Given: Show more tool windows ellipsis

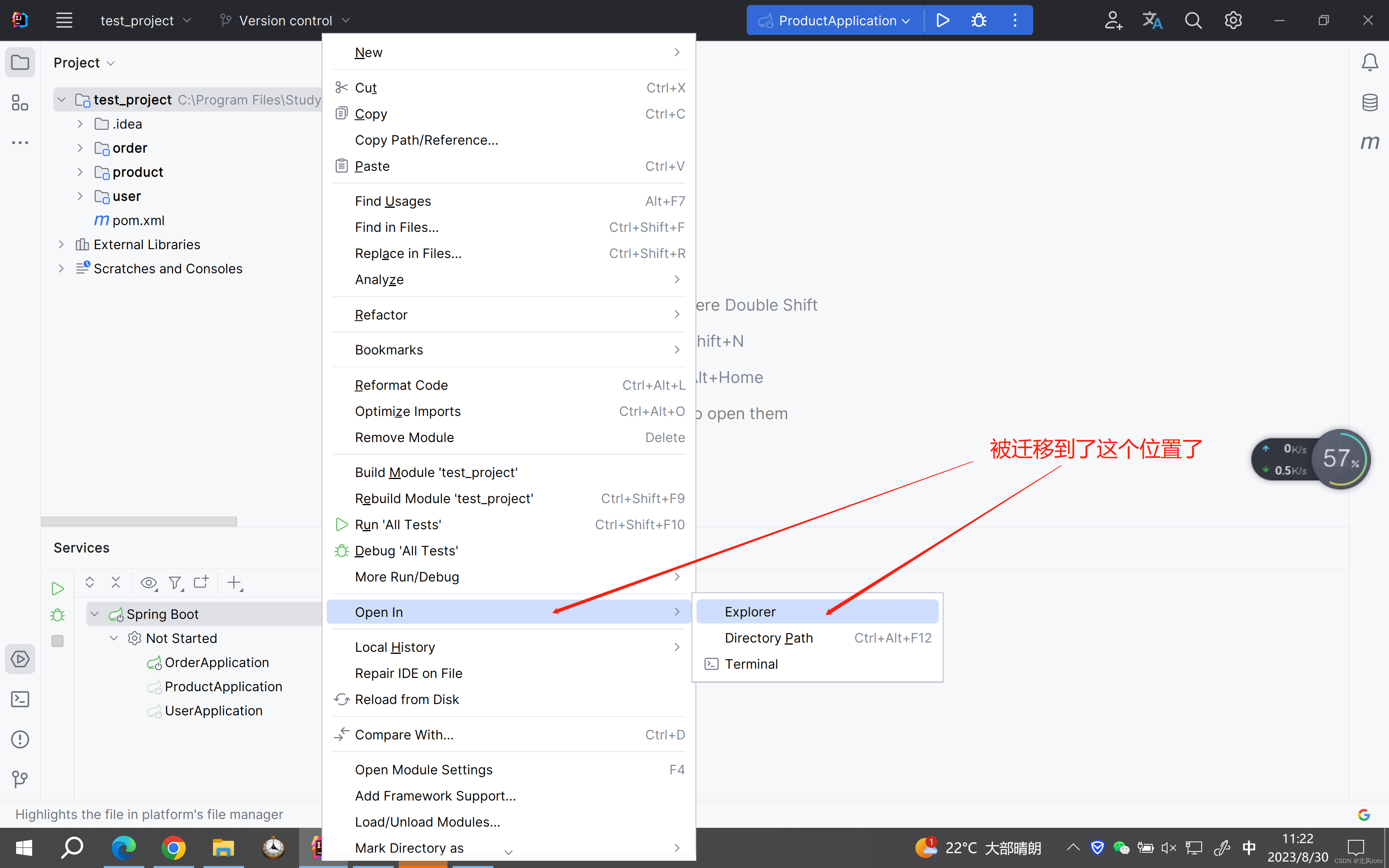Looking at the screenshot, I should [x=20, y=143].
